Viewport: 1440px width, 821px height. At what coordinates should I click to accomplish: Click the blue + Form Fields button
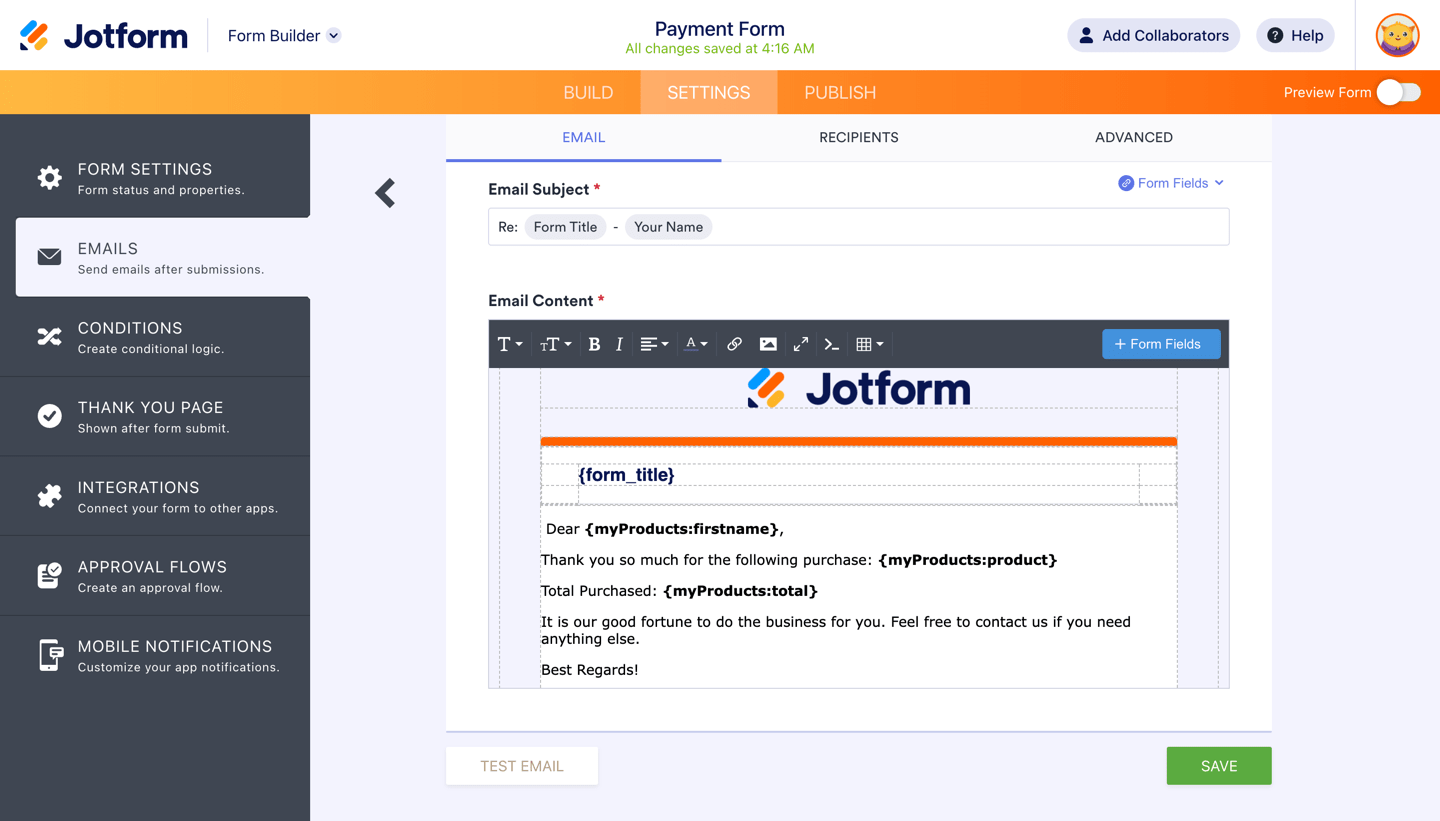coord(1161,344)
